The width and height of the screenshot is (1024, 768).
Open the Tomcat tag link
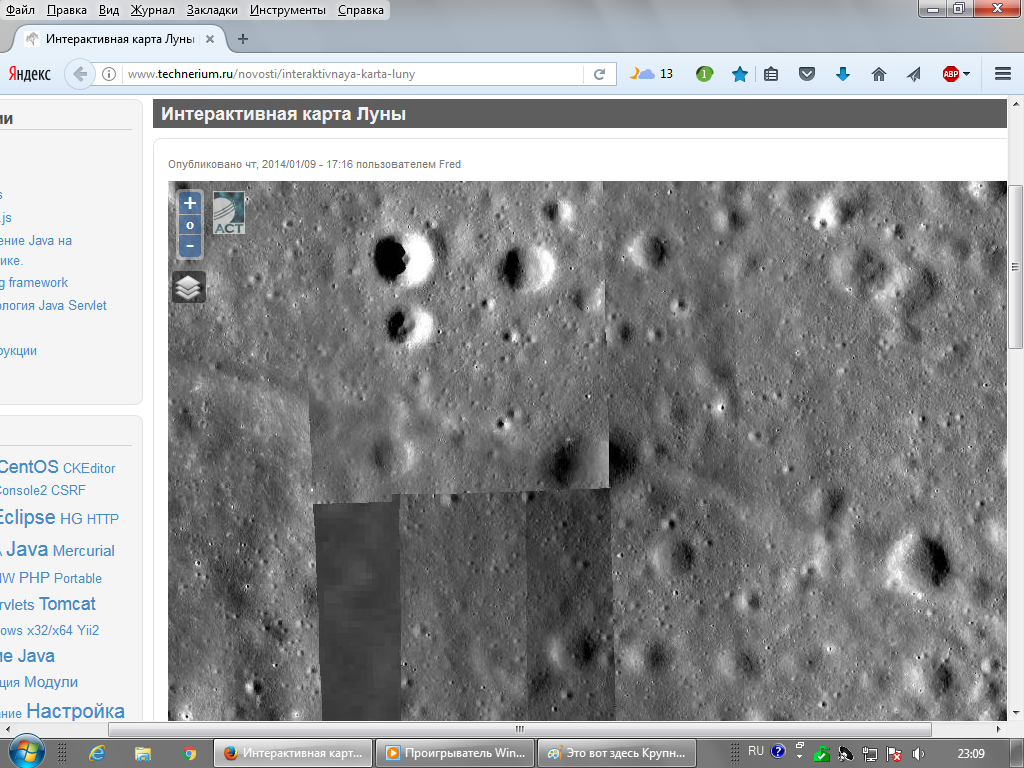[x=67, y=604]
